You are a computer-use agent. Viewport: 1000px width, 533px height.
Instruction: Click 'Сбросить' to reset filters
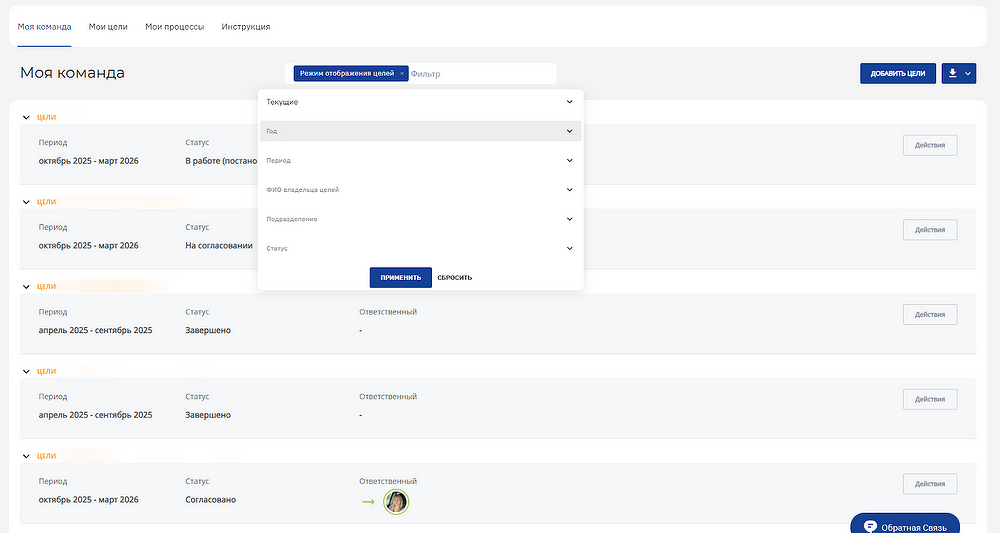click(x=454, y=277)
